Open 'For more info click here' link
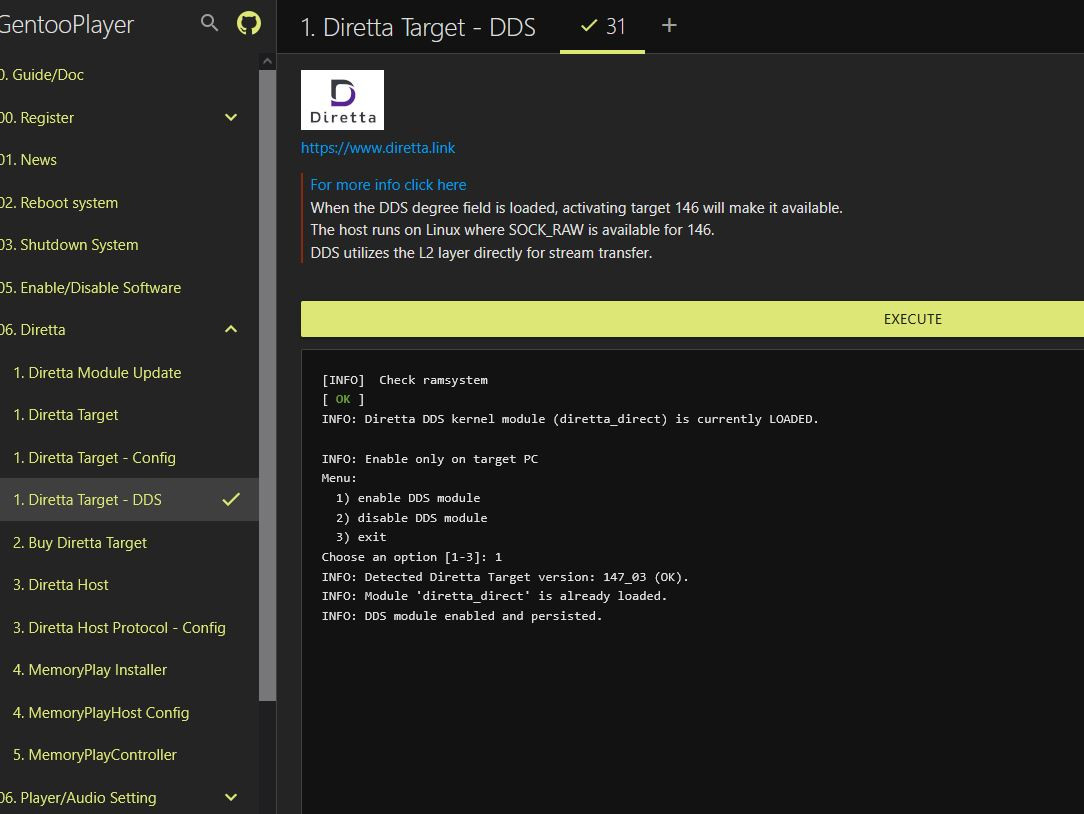Viewport: 1084px width, 814px height. (388, 185)
